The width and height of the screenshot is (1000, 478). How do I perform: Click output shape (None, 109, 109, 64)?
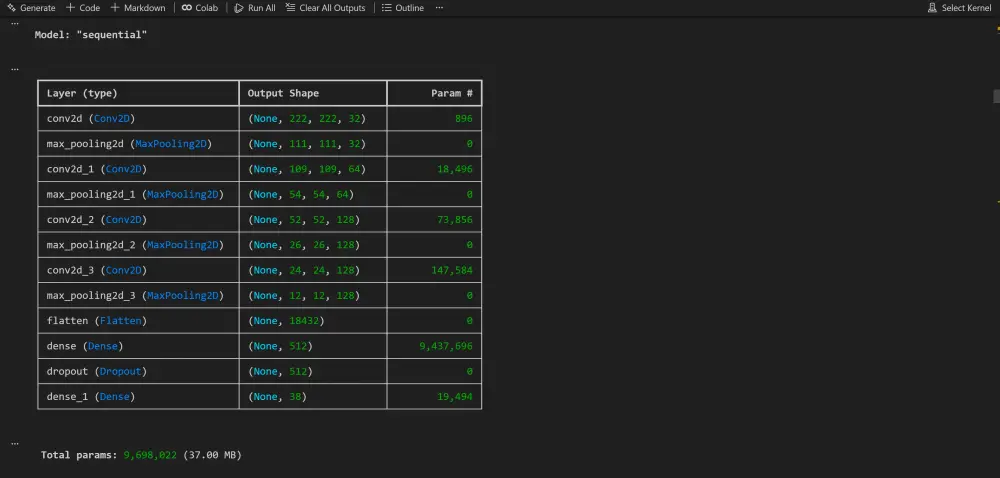click(307, 169)
